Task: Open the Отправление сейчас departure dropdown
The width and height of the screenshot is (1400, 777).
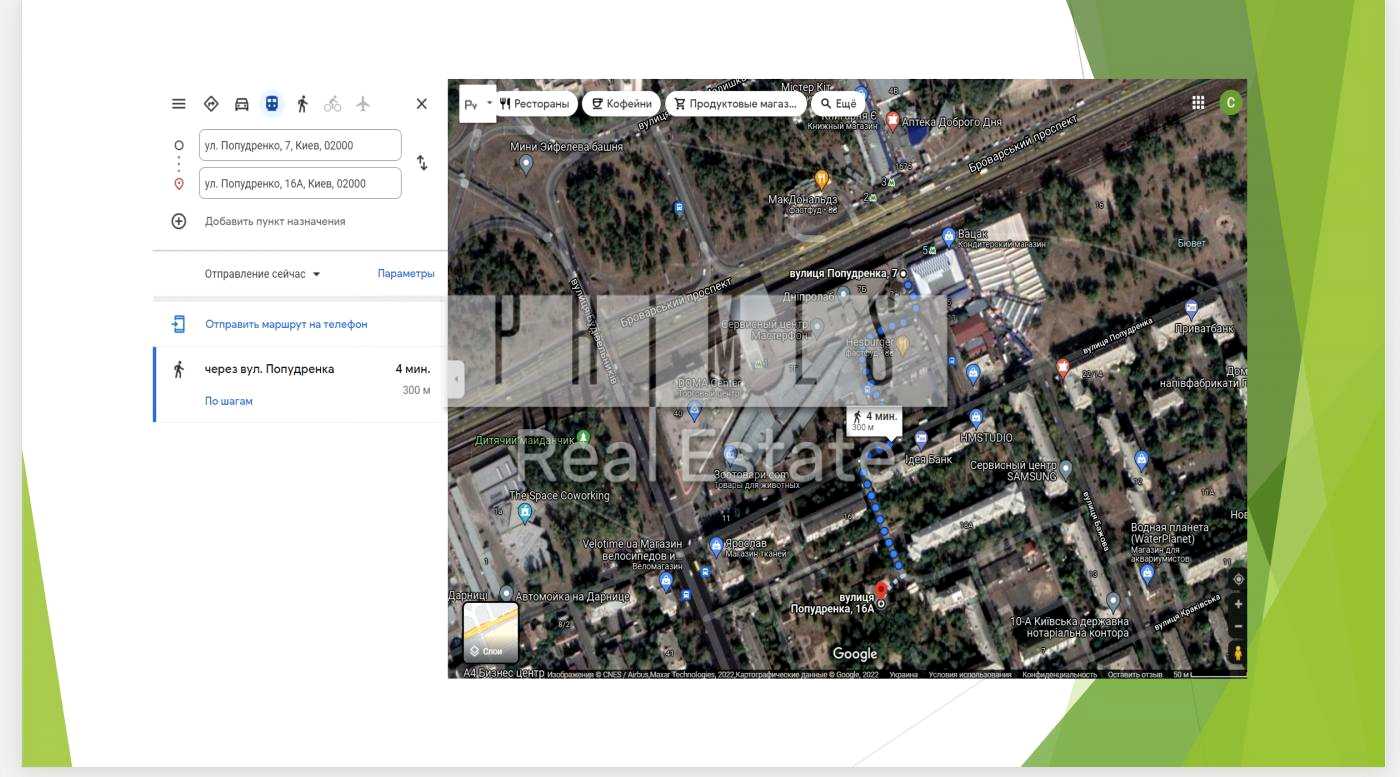Action: tap(263, 274)
